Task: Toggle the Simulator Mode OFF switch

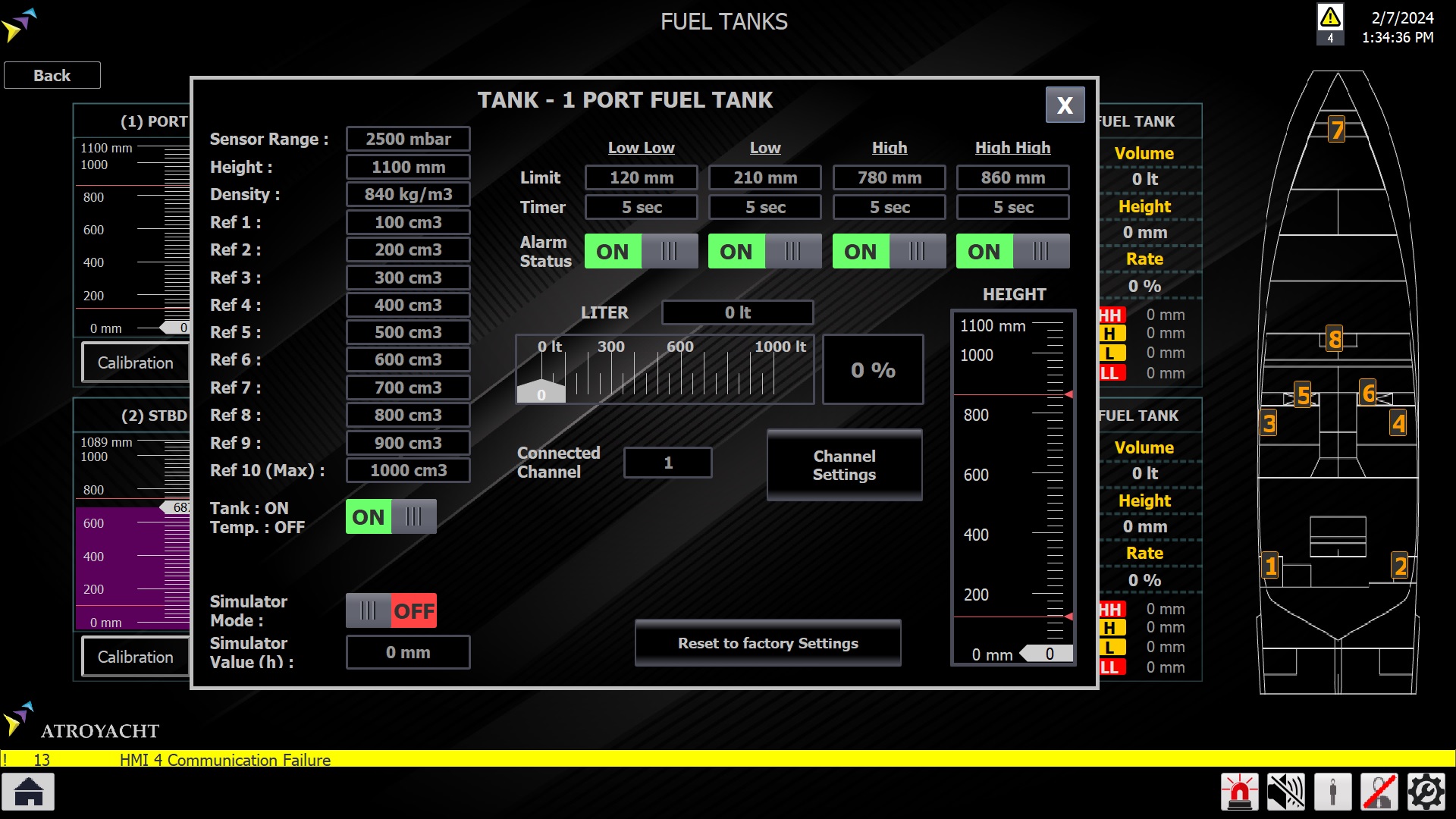Action: [391, 610]
